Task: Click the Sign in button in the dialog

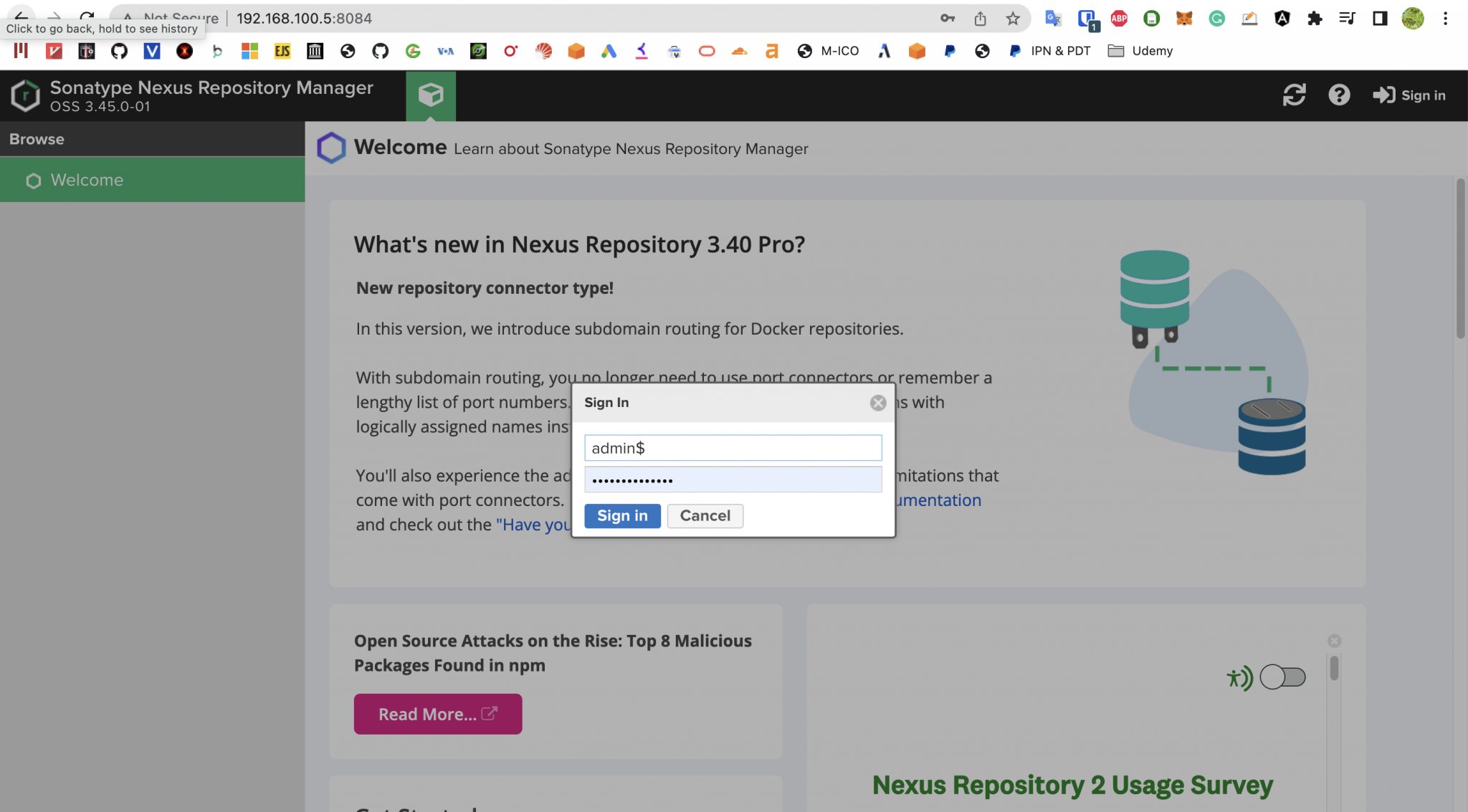Action: pos(621,515)
